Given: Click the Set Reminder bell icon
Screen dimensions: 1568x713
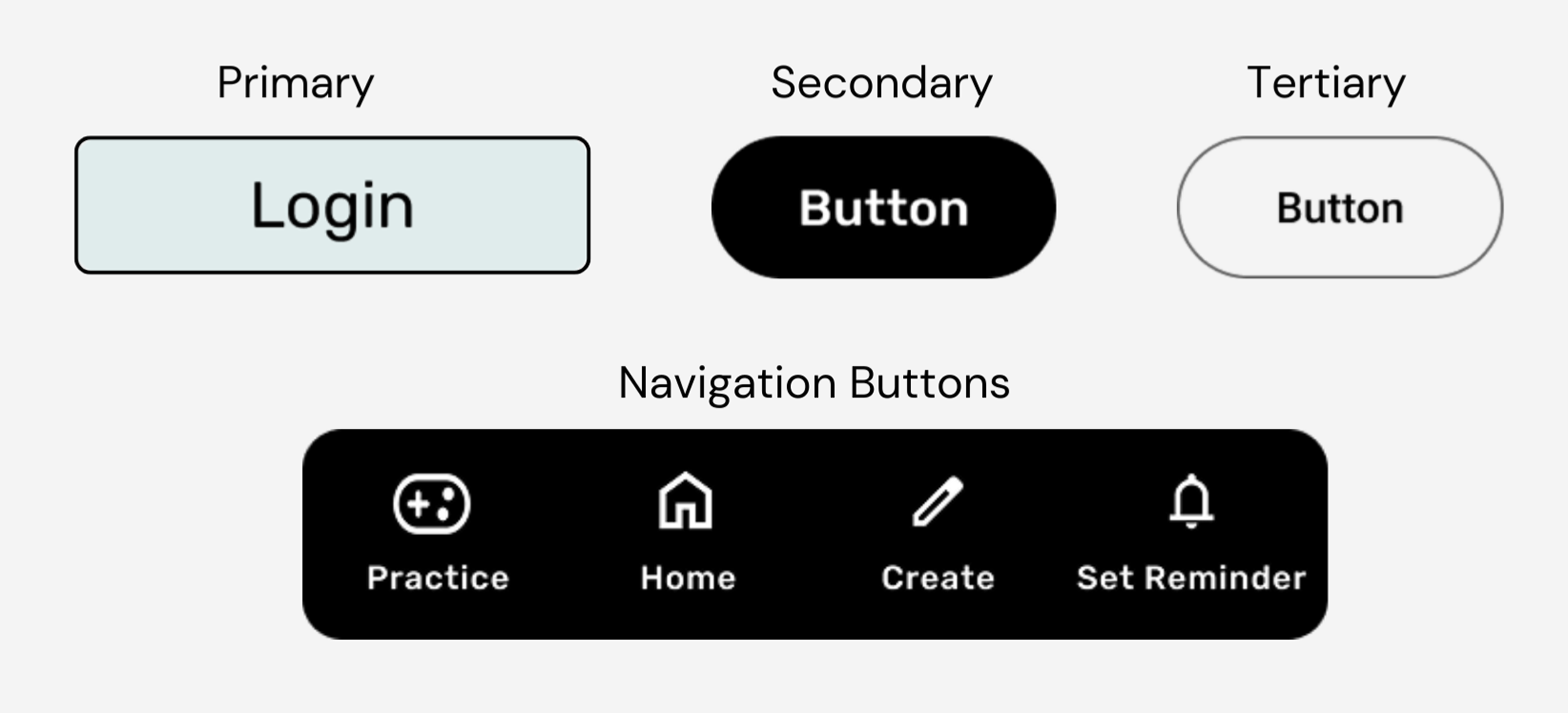Looking at the screenshot, I should click(1191, 500).
